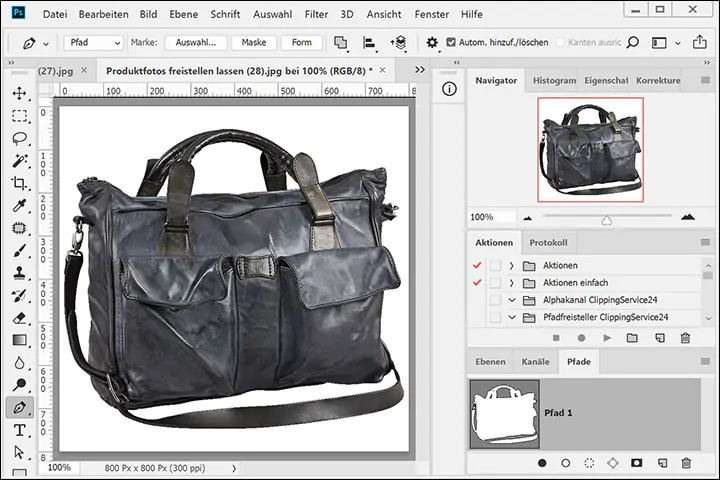
Task: Choose the Eraser tool
Action: tap(19, 317)
